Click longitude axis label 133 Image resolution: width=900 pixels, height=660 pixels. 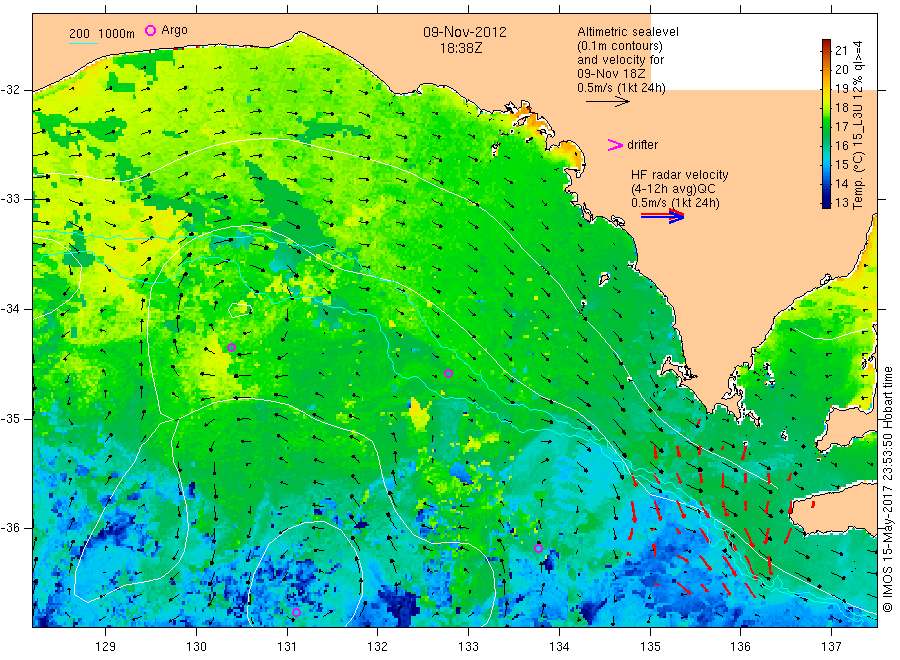468,647
